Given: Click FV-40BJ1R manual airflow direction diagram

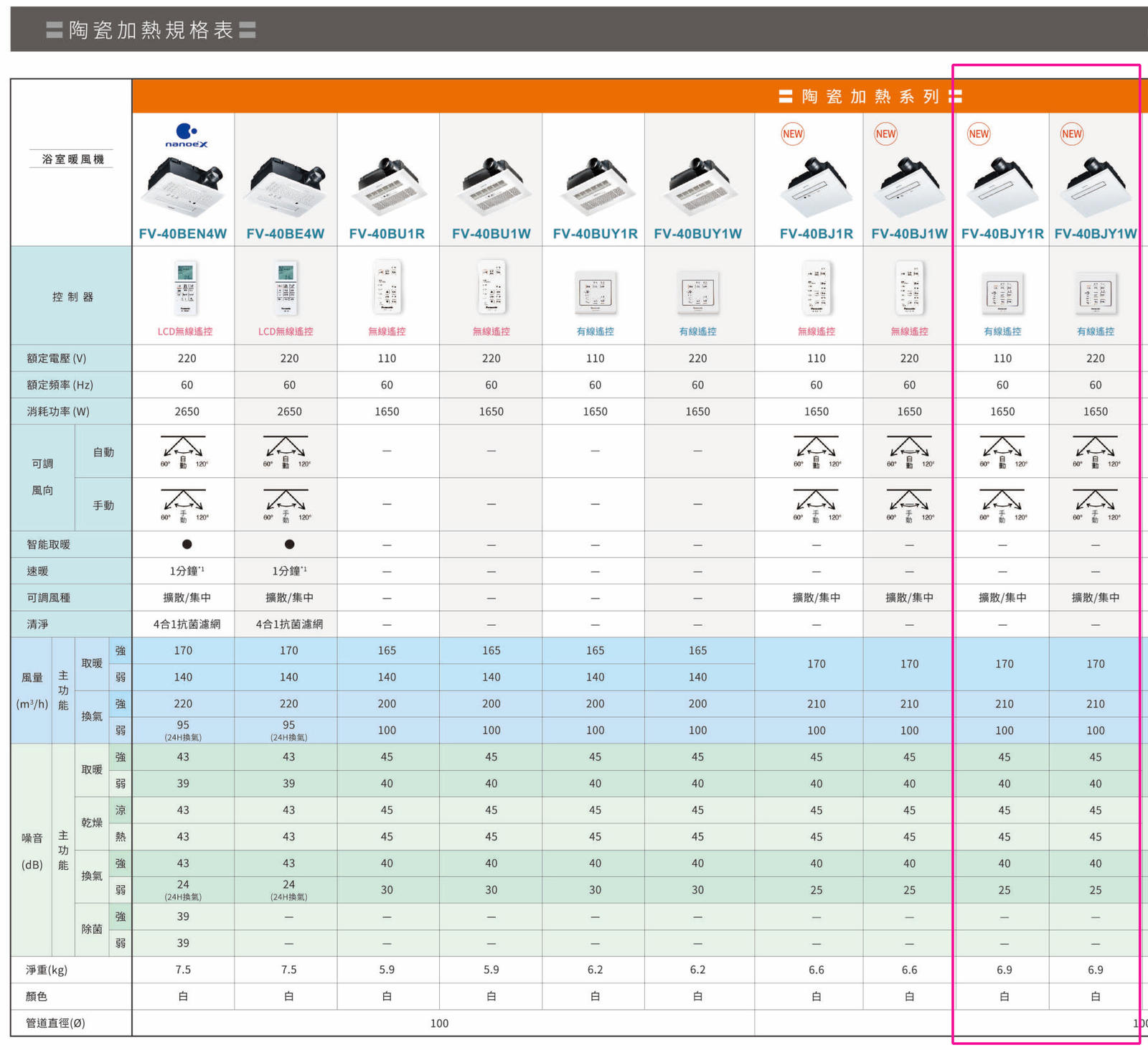Looking at the screenshot, I should tap(817, 505).
